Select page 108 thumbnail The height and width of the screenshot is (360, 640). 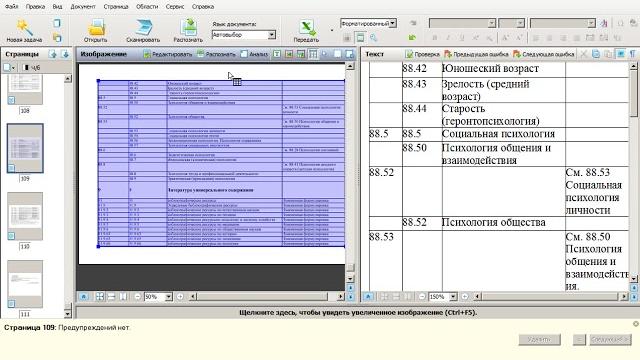coord(25,90)
